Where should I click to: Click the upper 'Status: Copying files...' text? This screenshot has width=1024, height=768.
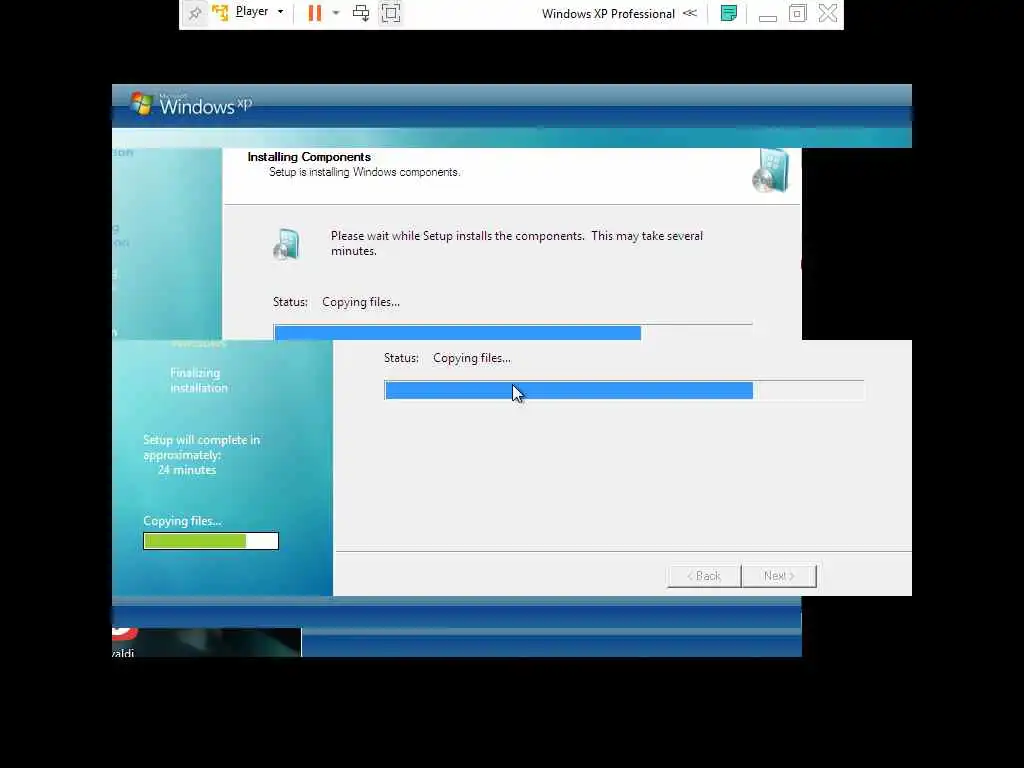click(x=336, y=302)
